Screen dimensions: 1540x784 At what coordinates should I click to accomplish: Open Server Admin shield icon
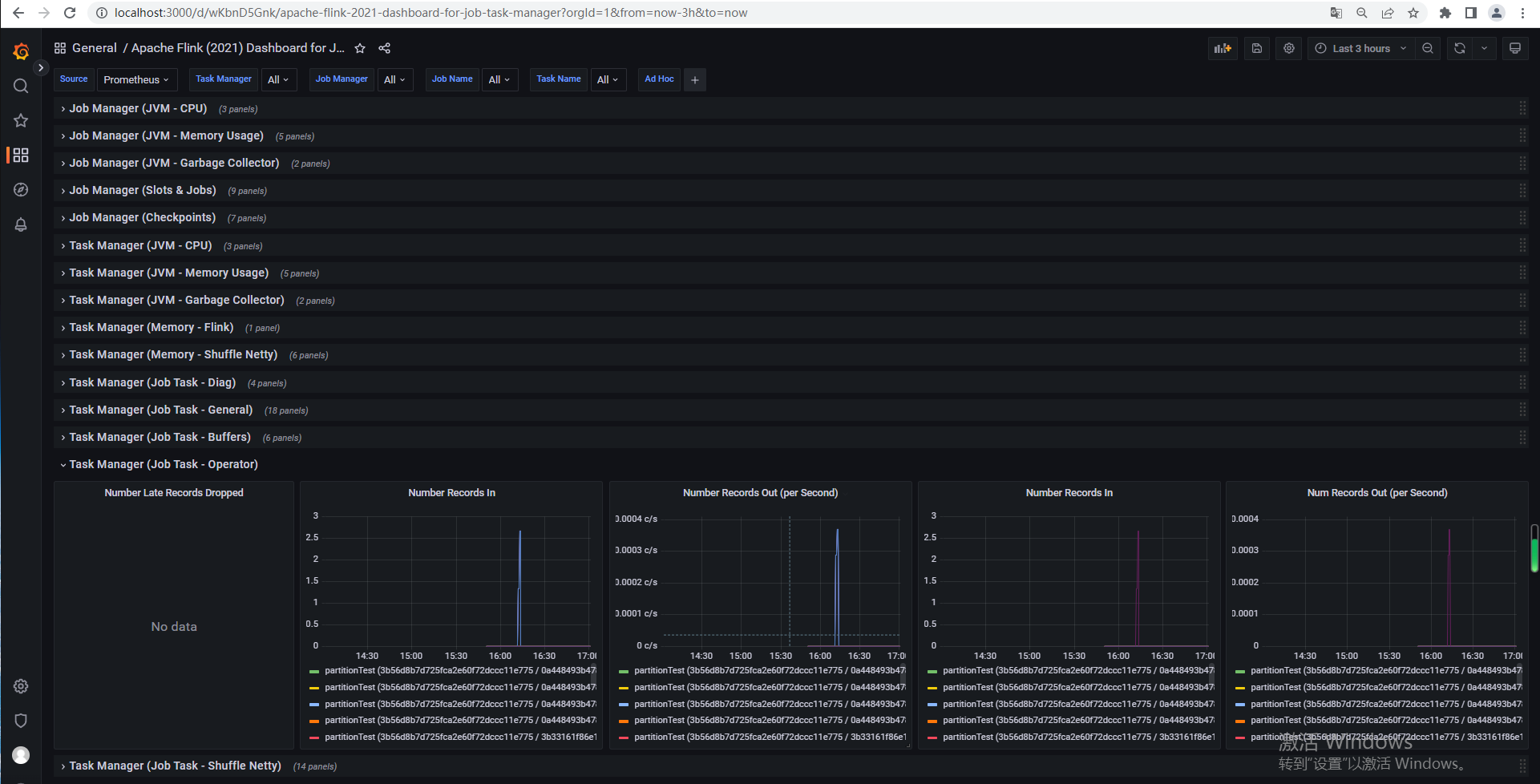21,721
